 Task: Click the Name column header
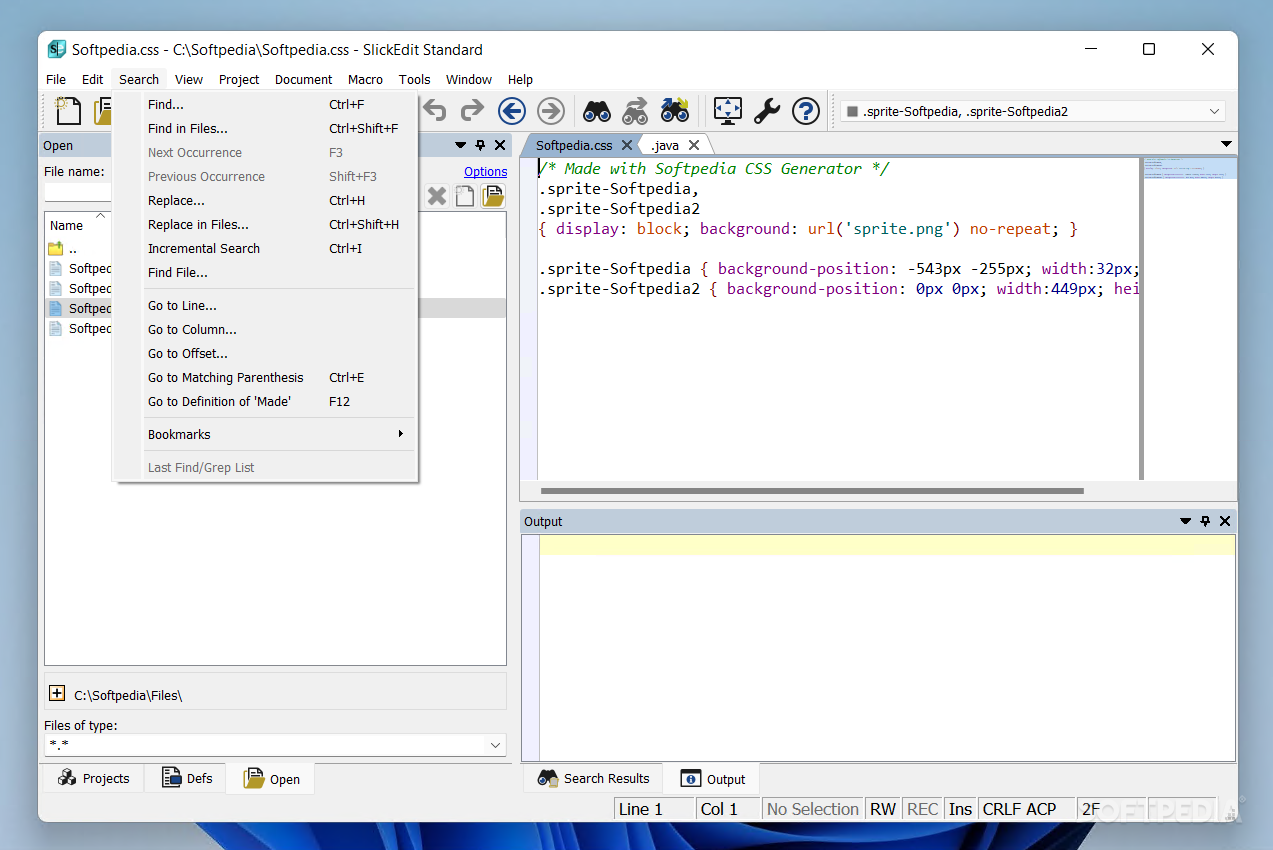67,225
